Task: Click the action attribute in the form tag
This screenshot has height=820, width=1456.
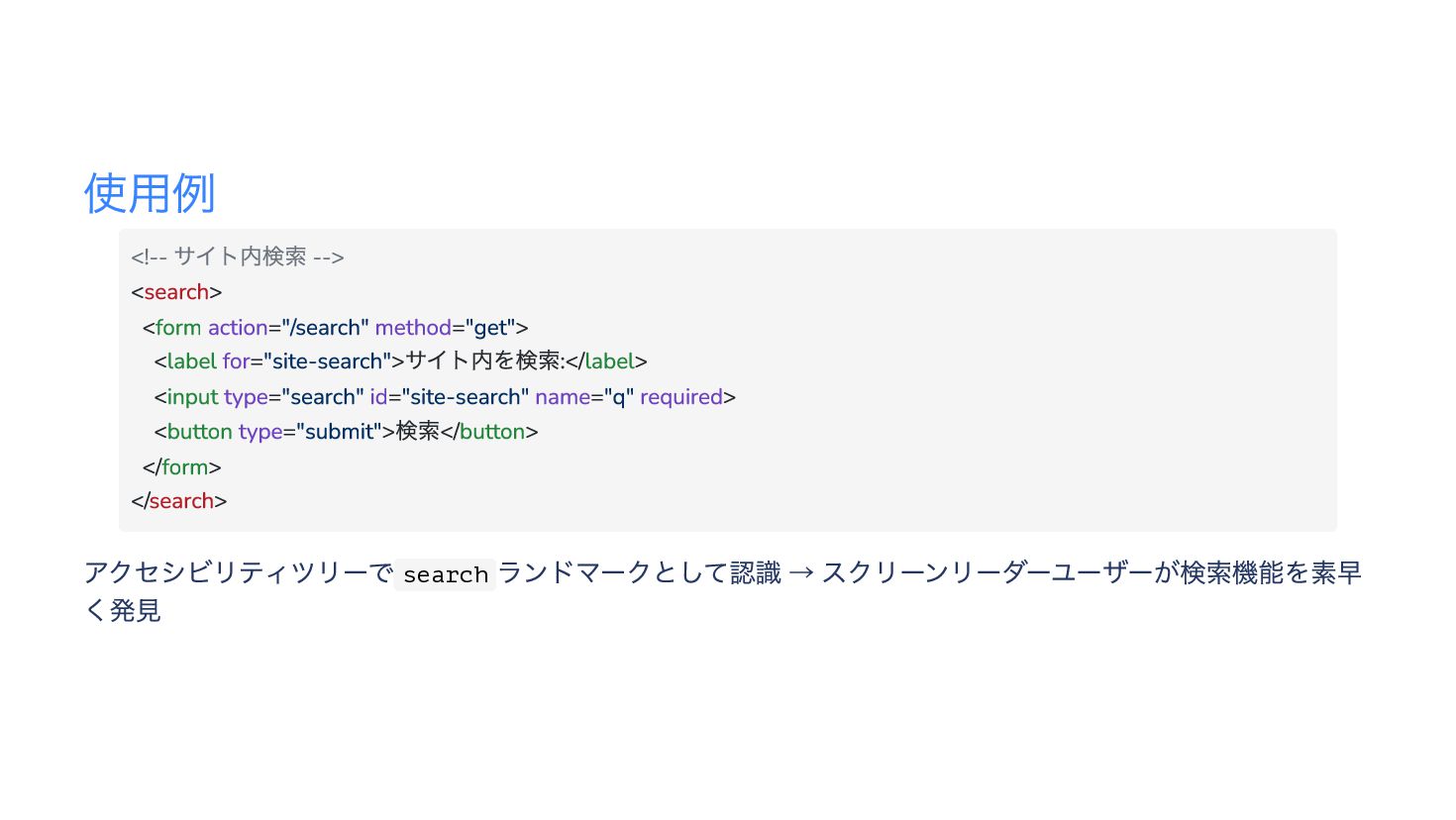Action: click(238, 328)
